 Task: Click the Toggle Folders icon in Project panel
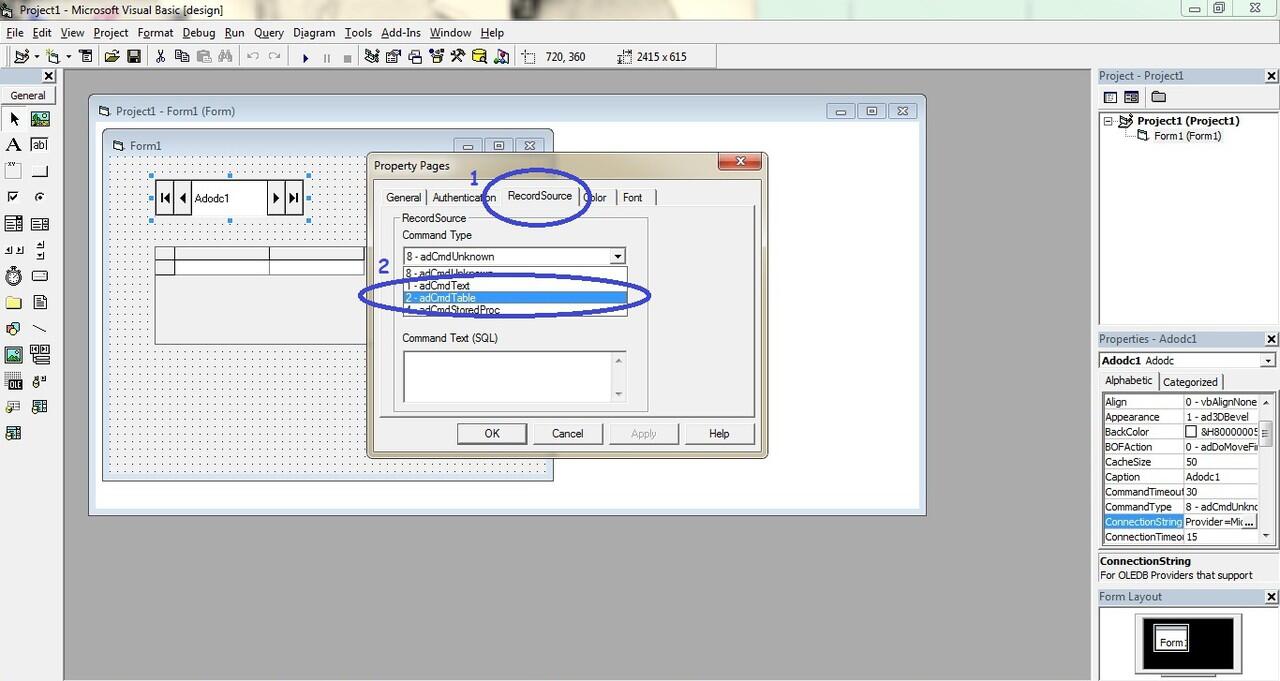(1158, 97)
